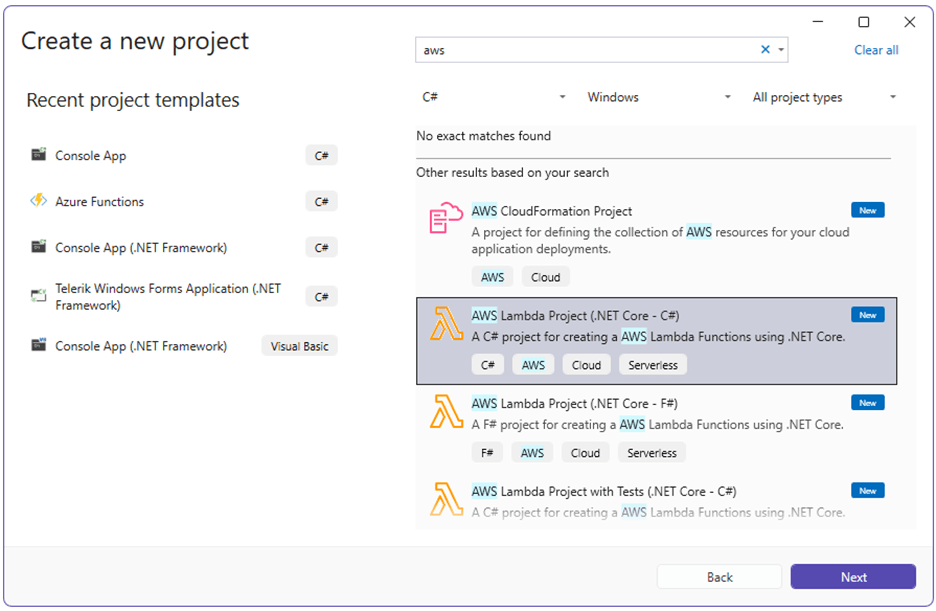Expand the search box history dropdown arrow
This screenshot has height=611, width=936.
[x=780, y=49]
